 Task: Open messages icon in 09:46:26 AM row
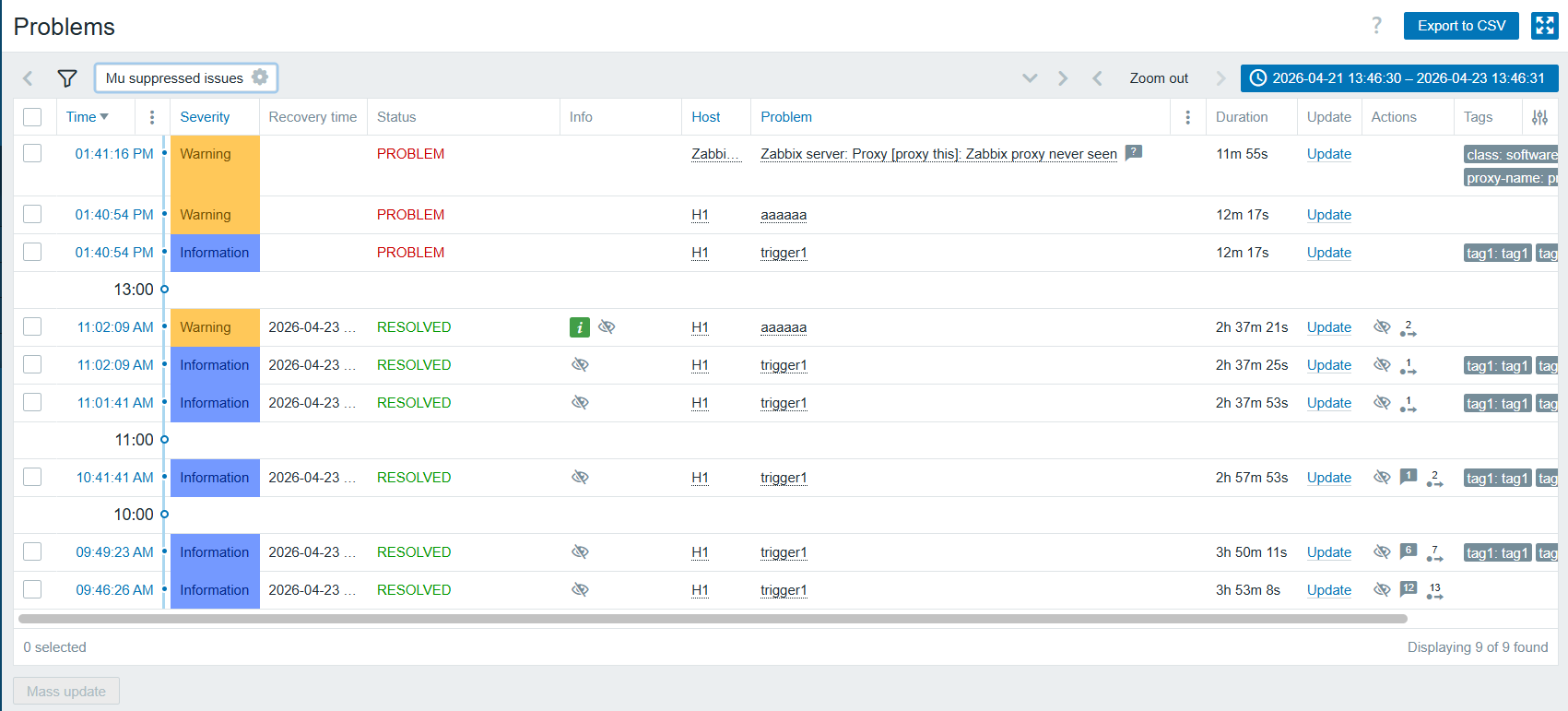point(1408,588)
